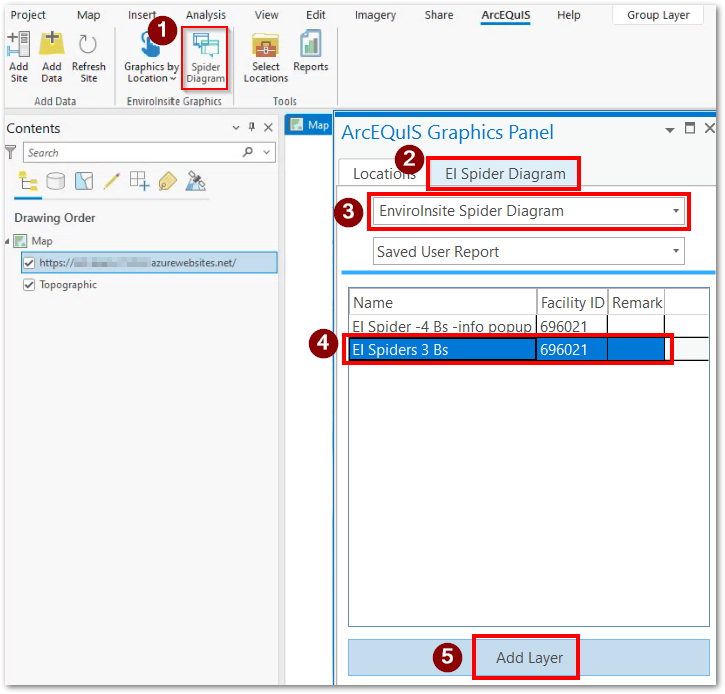
Task: Open the Share ribbon tab
Action: pyautogui.click(x=439, y=15)
